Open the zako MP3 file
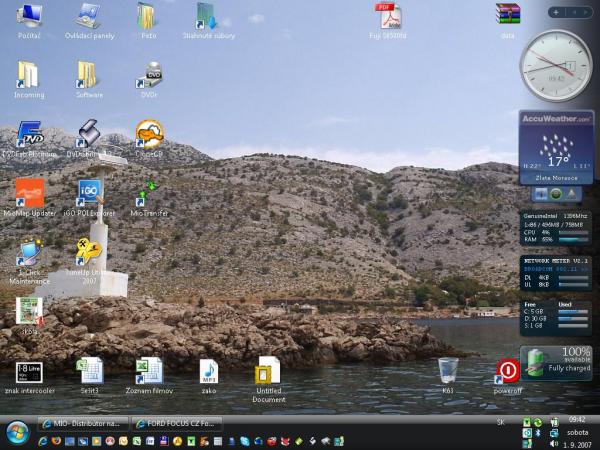600x450 pixels. pyautogui.click(x=208, y=371)
